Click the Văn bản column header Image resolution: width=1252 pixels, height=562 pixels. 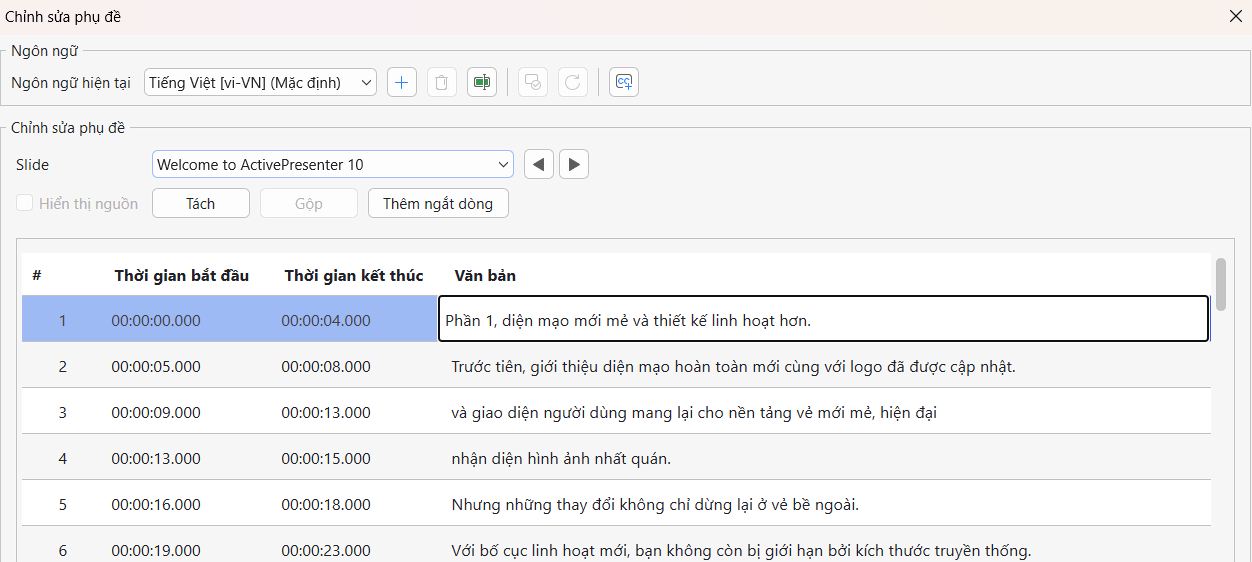click(485, 275)
